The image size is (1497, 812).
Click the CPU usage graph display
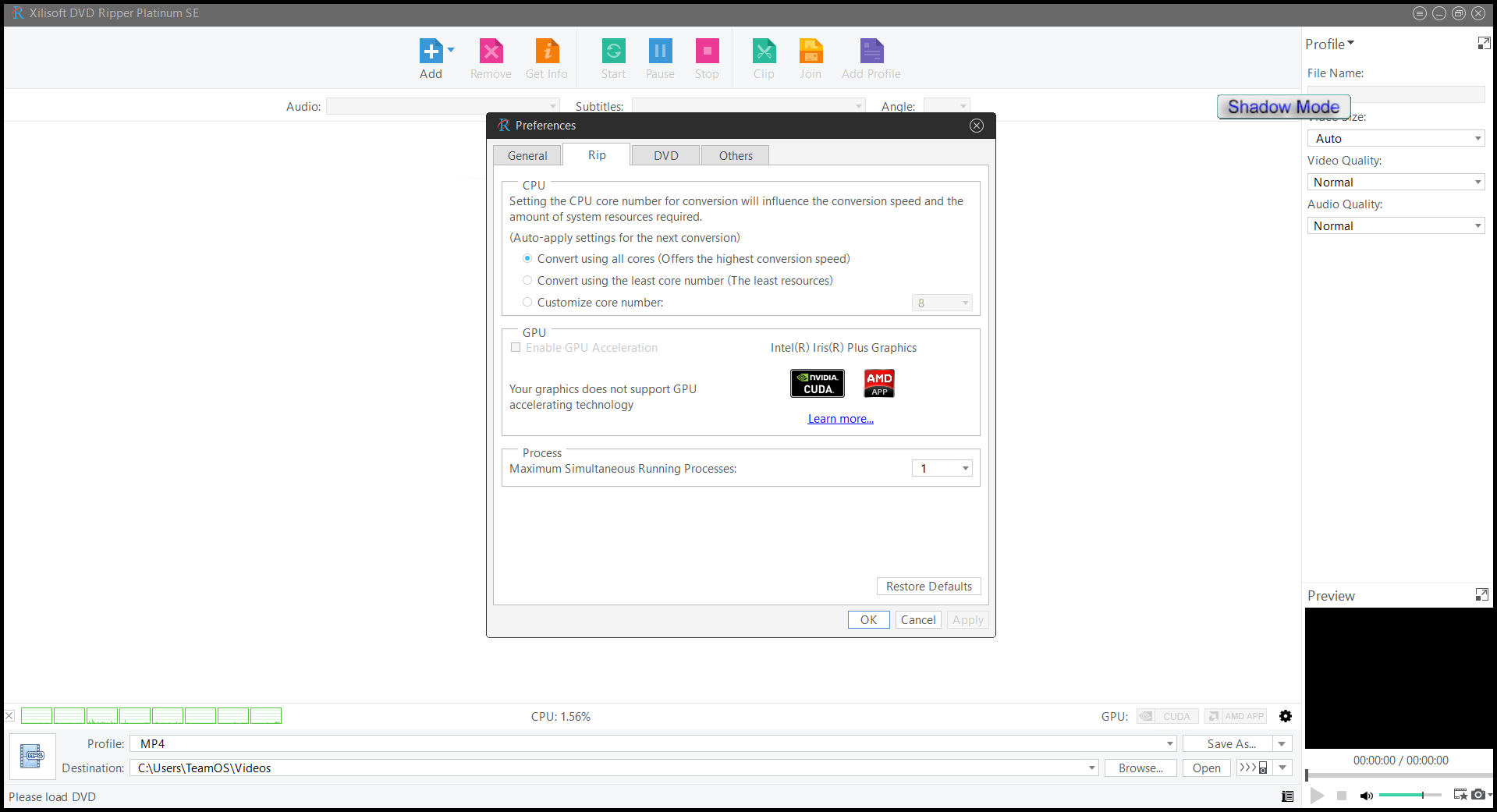pos(151,716)
